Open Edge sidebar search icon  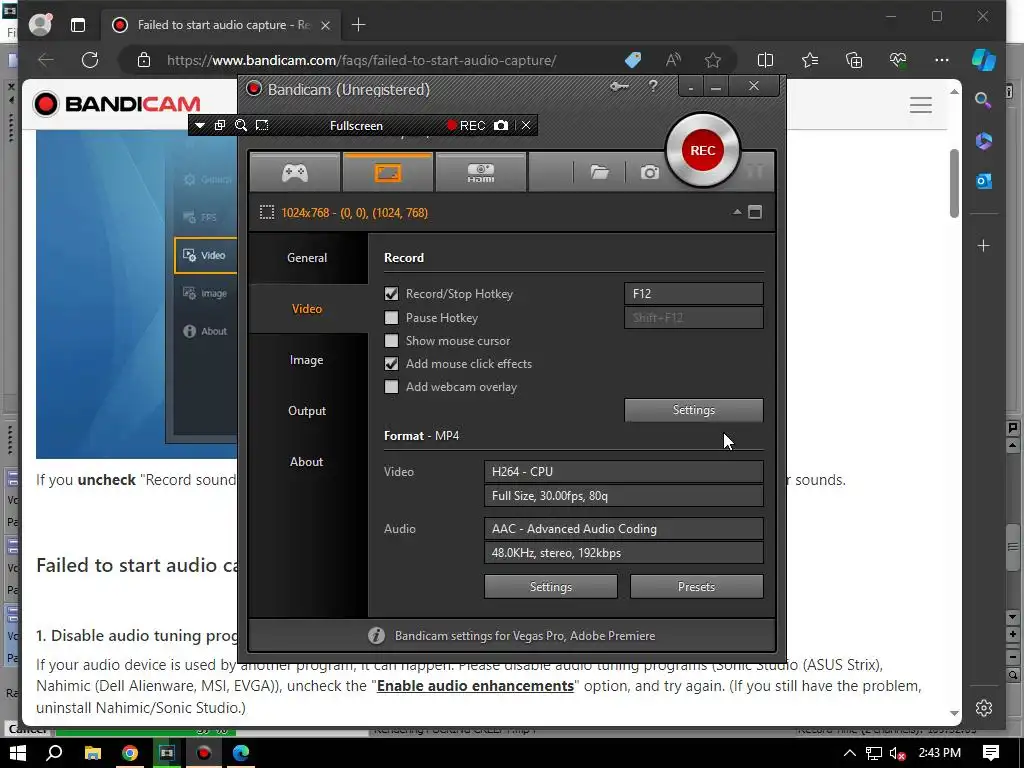[983, 101]
